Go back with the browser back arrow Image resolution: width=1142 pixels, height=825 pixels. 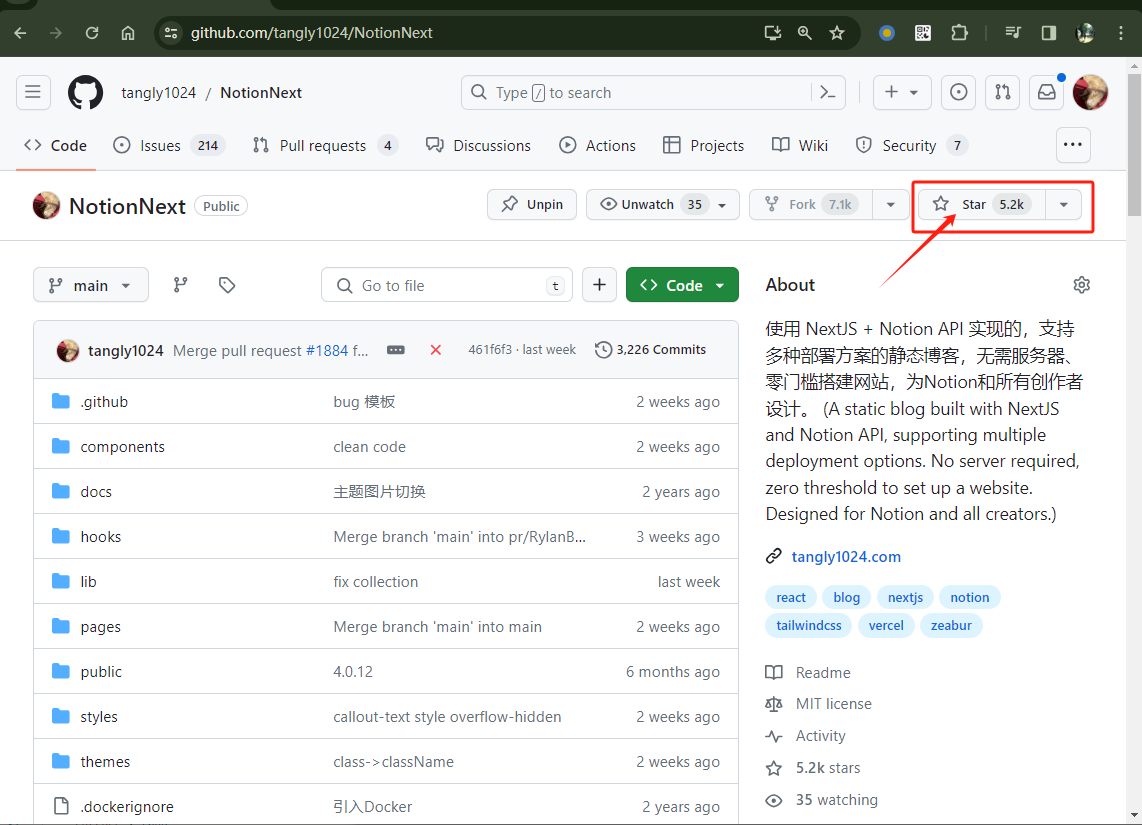pos(20,33)
